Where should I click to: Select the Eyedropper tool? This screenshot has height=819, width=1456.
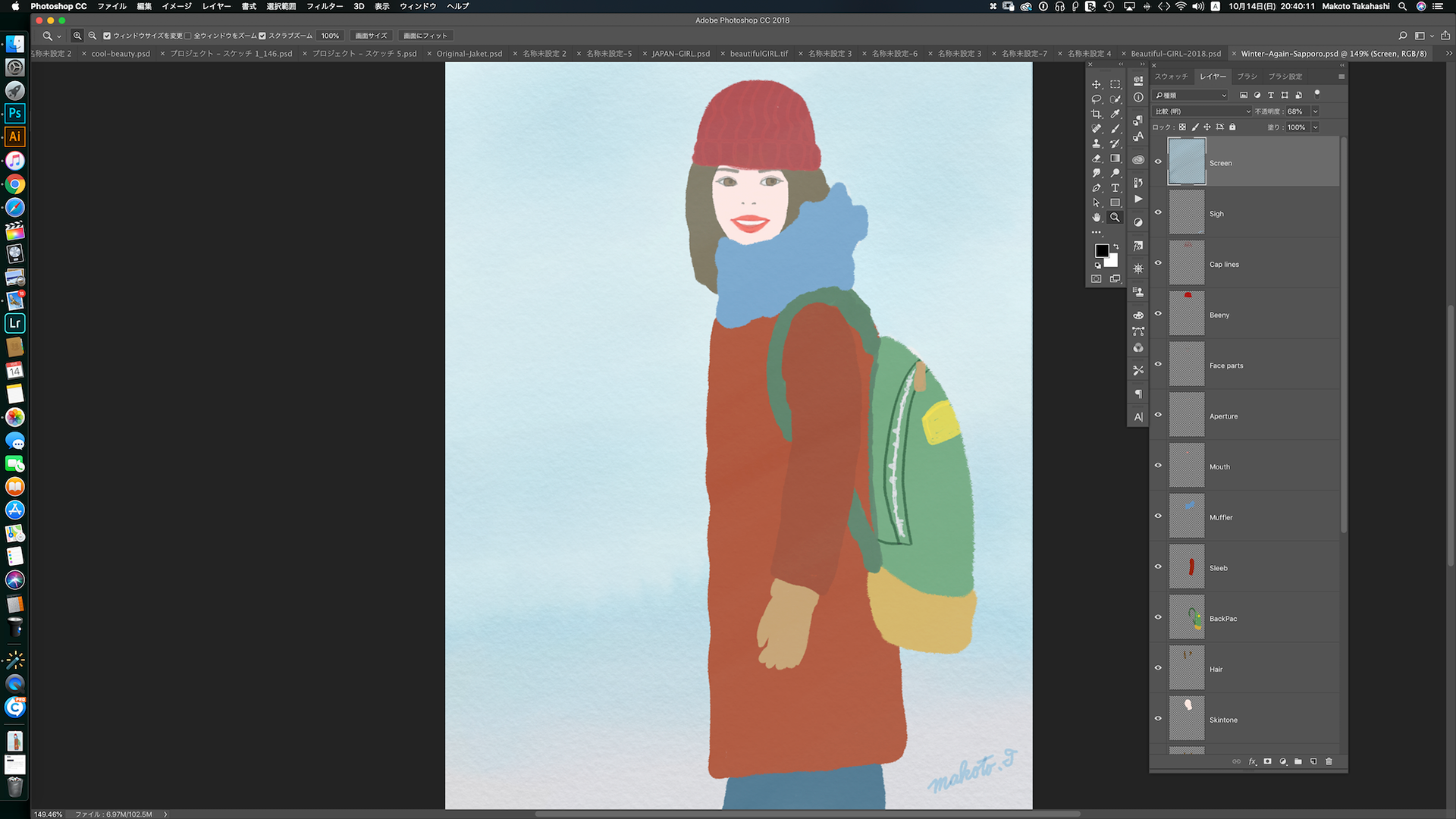(1115, 114)
